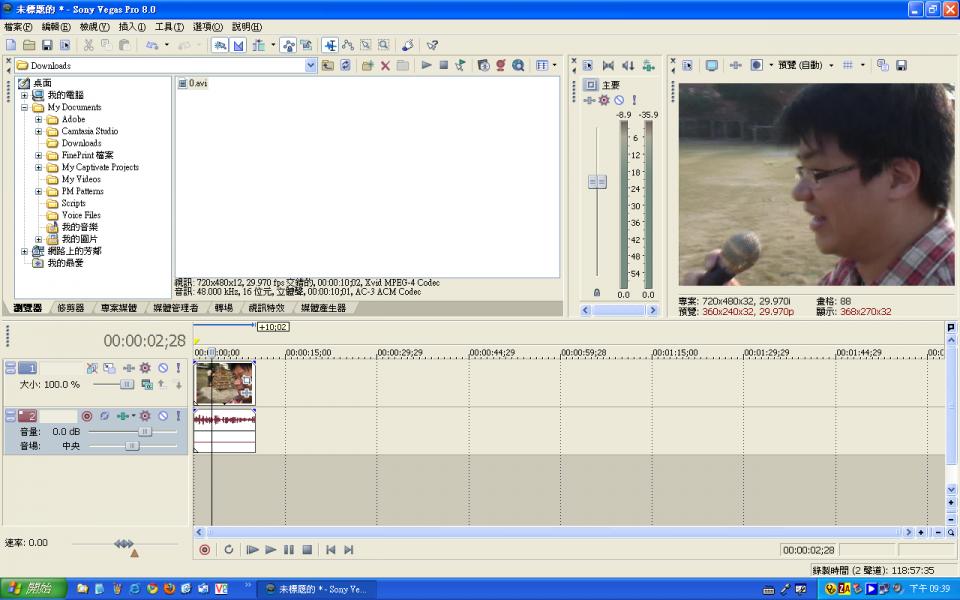Click the Cut scissors icon

[88, 45]
